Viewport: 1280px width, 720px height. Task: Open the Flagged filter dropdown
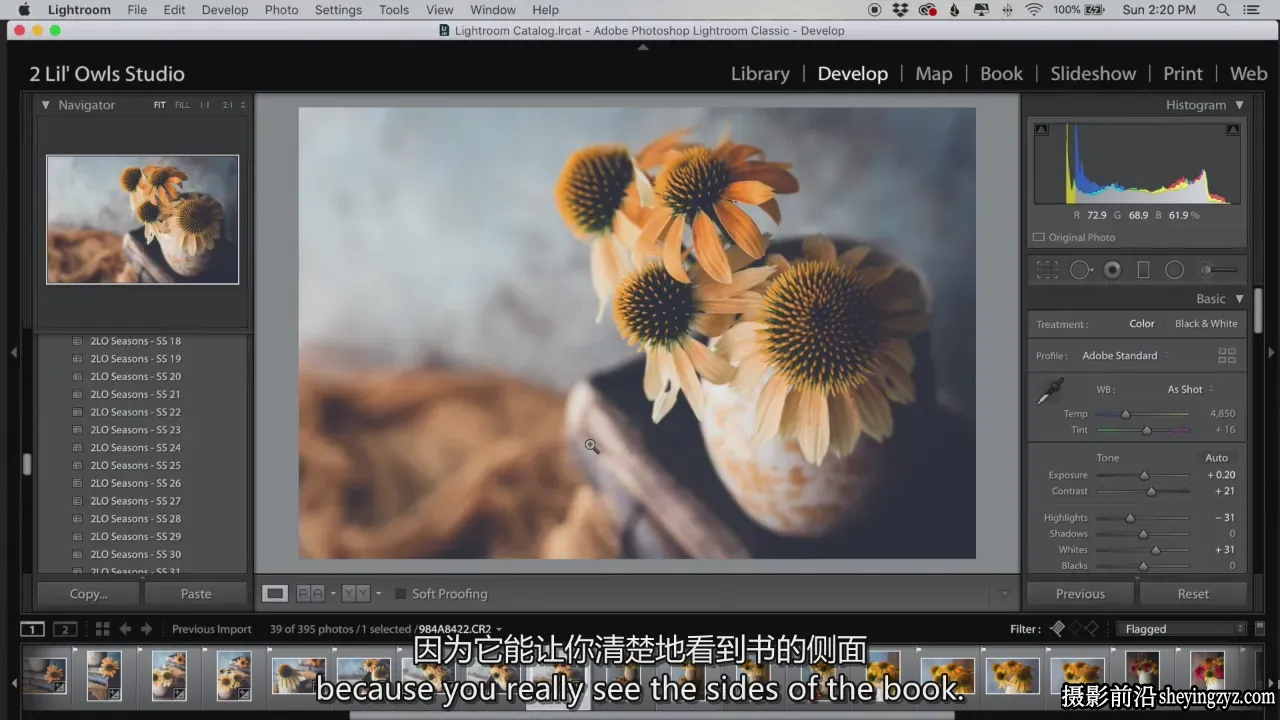click(1184, 629)
